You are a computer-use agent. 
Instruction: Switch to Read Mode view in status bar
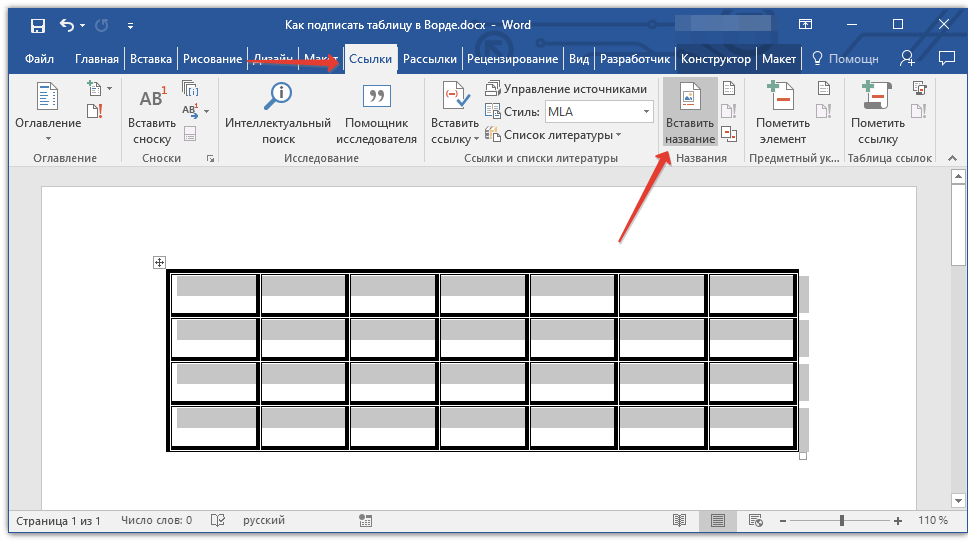point(680,521)
